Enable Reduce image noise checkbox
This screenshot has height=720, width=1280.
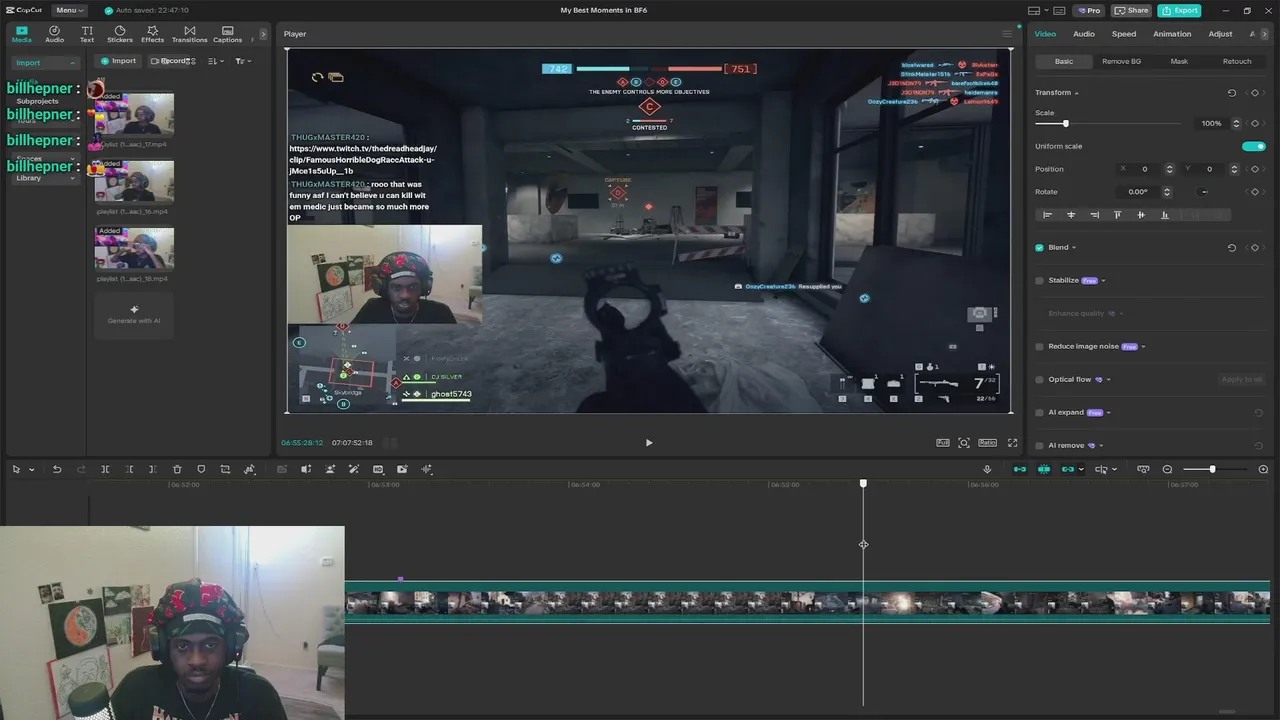point(1039,347)
